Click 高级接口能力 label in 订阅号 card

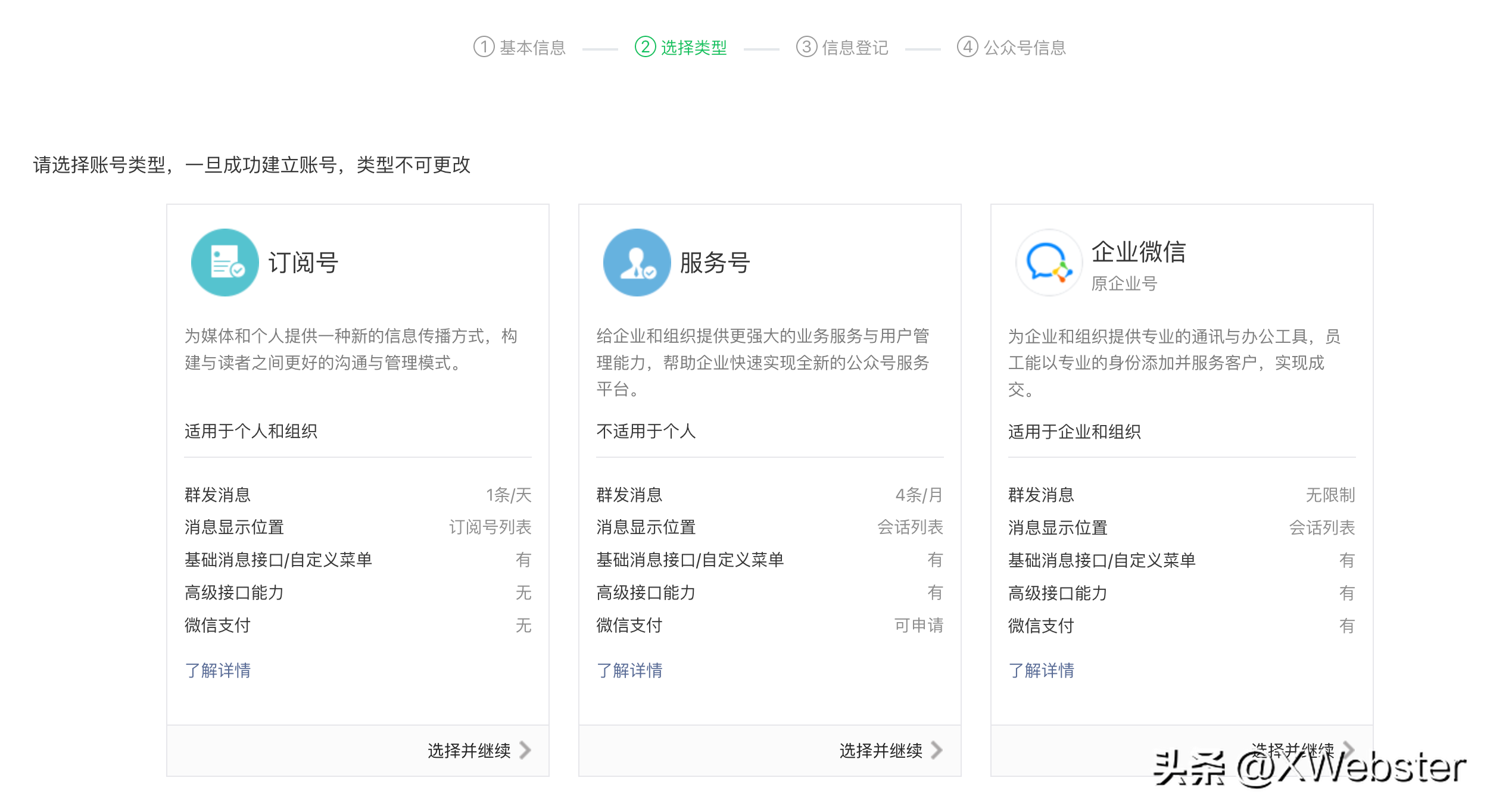pos(234,592)
